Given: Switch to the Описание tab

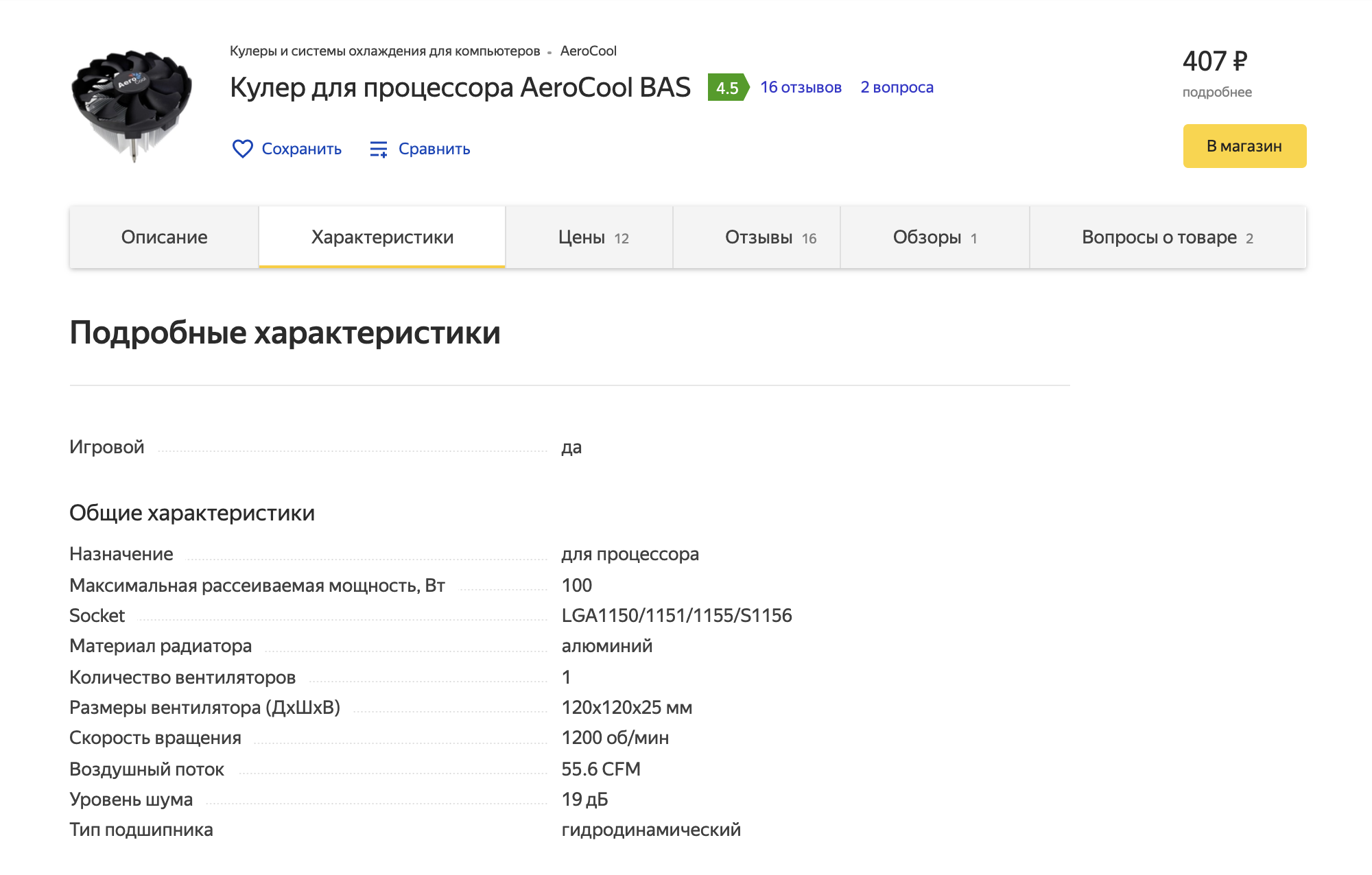Looking at the screenshot, I should [165, 237].
